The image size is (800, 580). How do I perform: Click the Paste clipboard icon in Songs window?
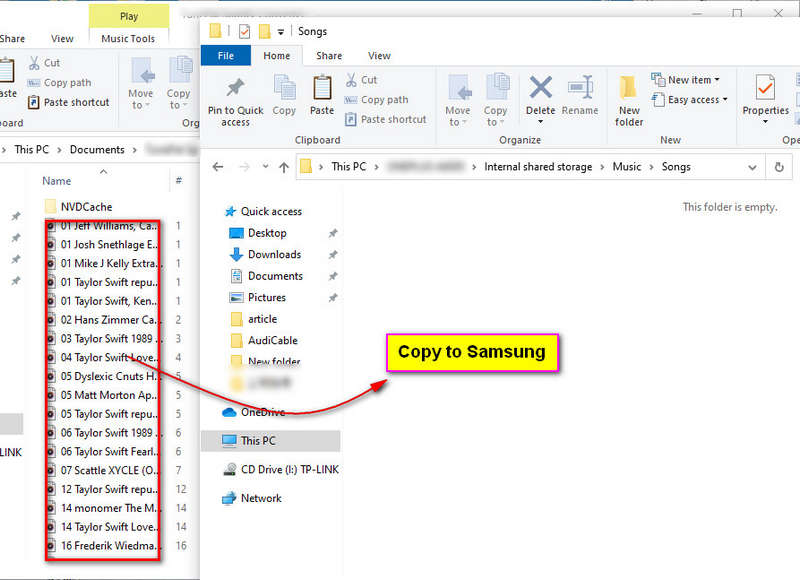pos(322,88)
